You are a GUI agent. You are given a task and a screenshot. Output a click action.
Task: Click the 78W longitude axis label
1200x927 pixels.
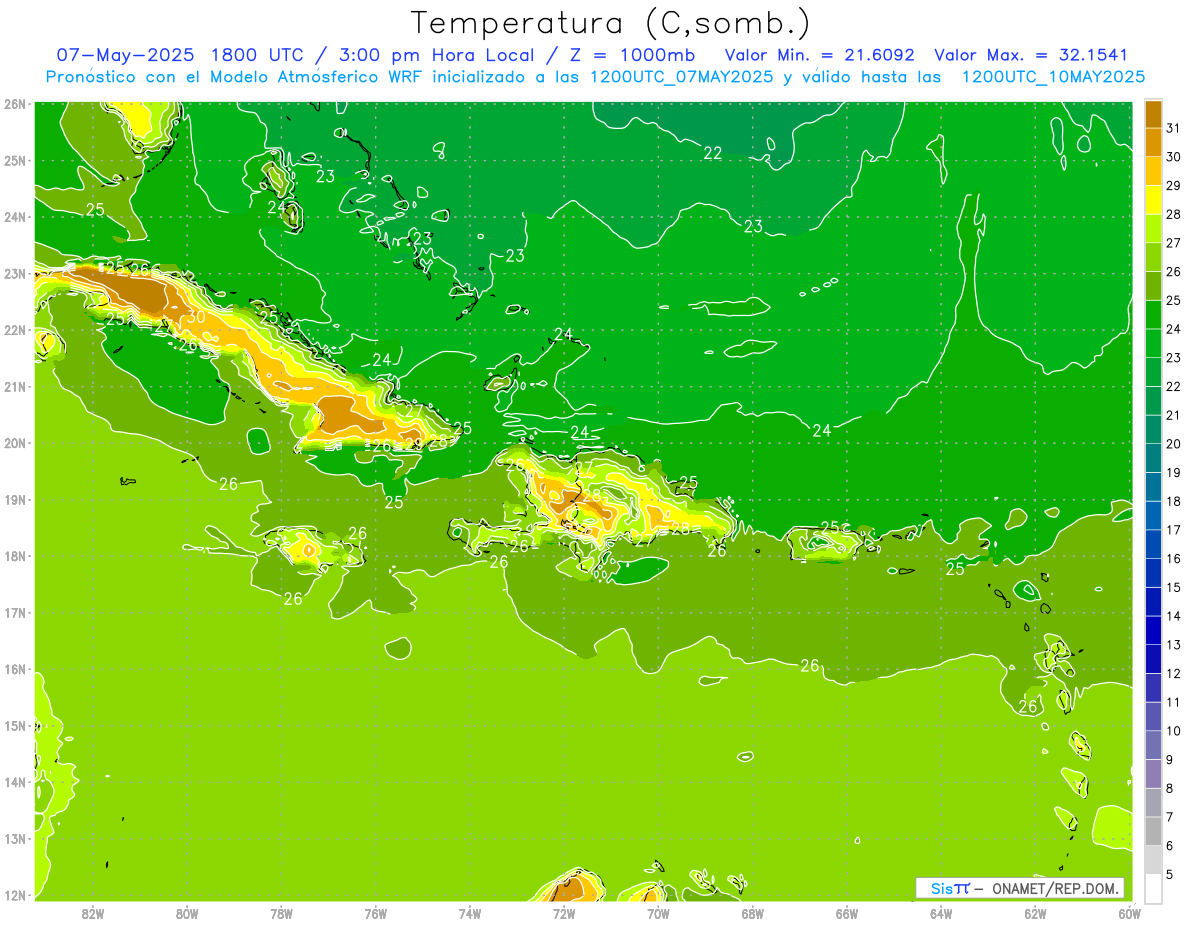[281, 912]
